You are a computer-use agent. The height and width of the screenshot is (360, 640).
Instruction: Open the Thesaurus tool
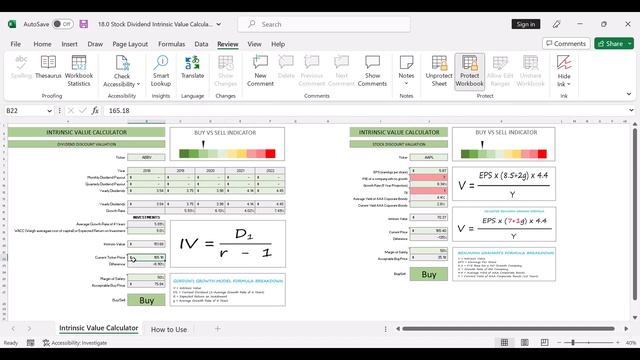pos(48,67)
